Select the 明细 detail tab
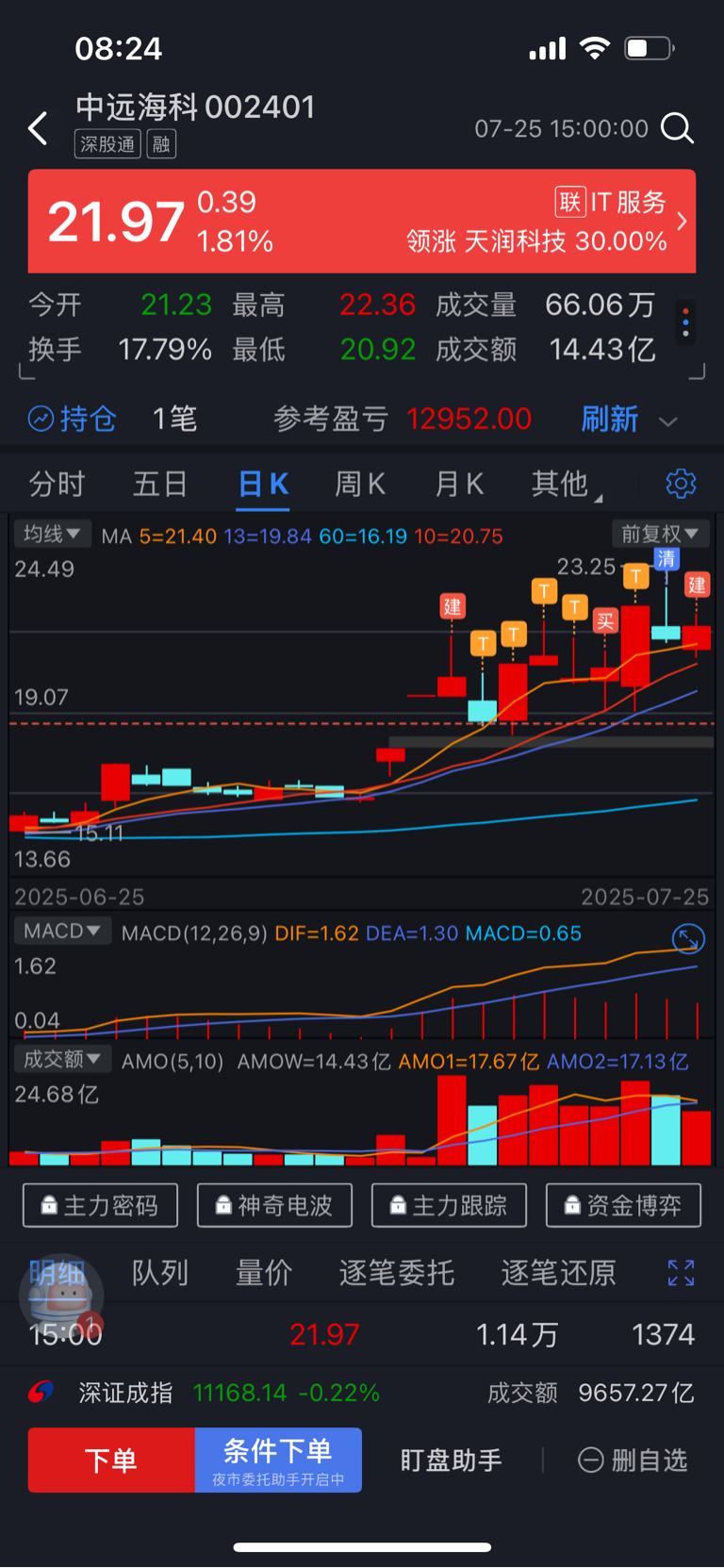This screenshot has height=1568, width=724. click(57, 1273)
